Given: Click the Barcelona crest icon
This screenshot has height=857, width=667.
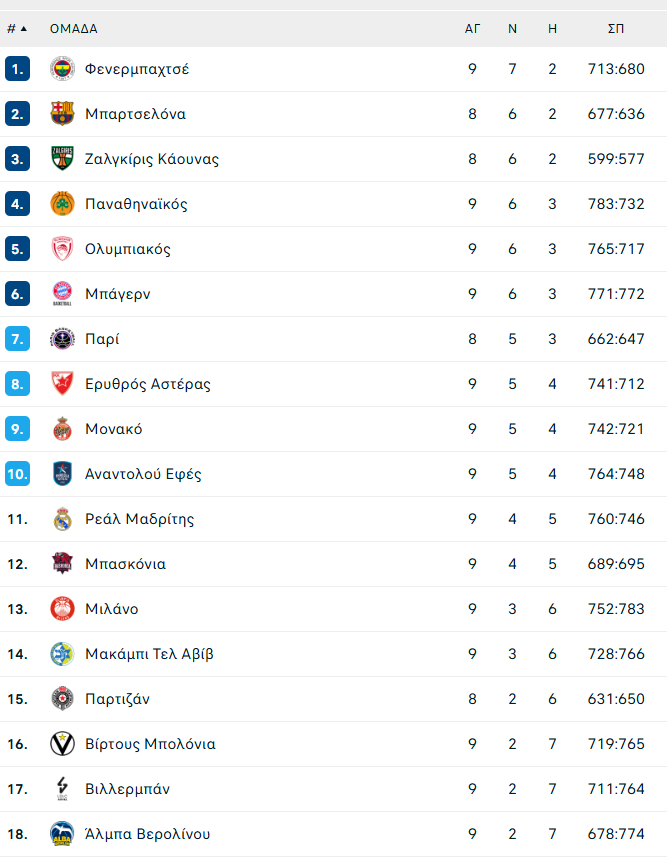Looking at the screenshot, I should point(62,114).
